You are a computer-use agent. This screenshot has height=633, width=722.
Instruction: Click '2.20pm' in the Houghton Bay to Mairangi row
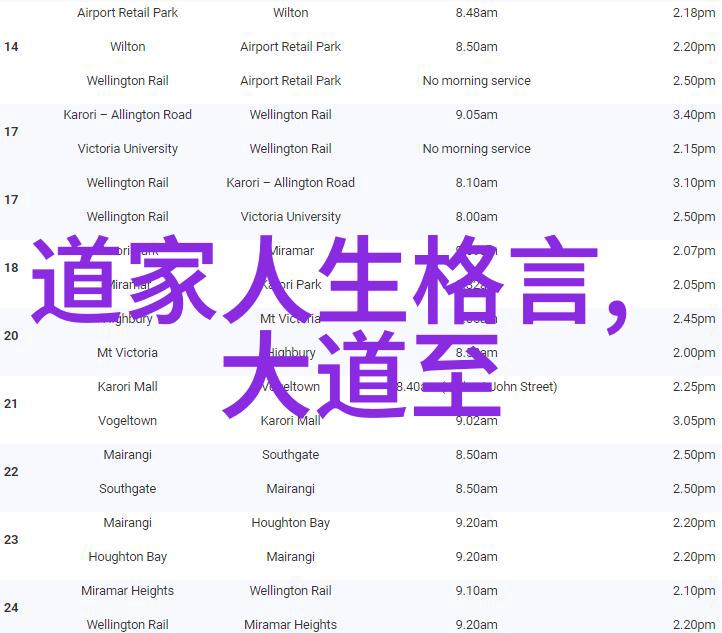(694, 557)
